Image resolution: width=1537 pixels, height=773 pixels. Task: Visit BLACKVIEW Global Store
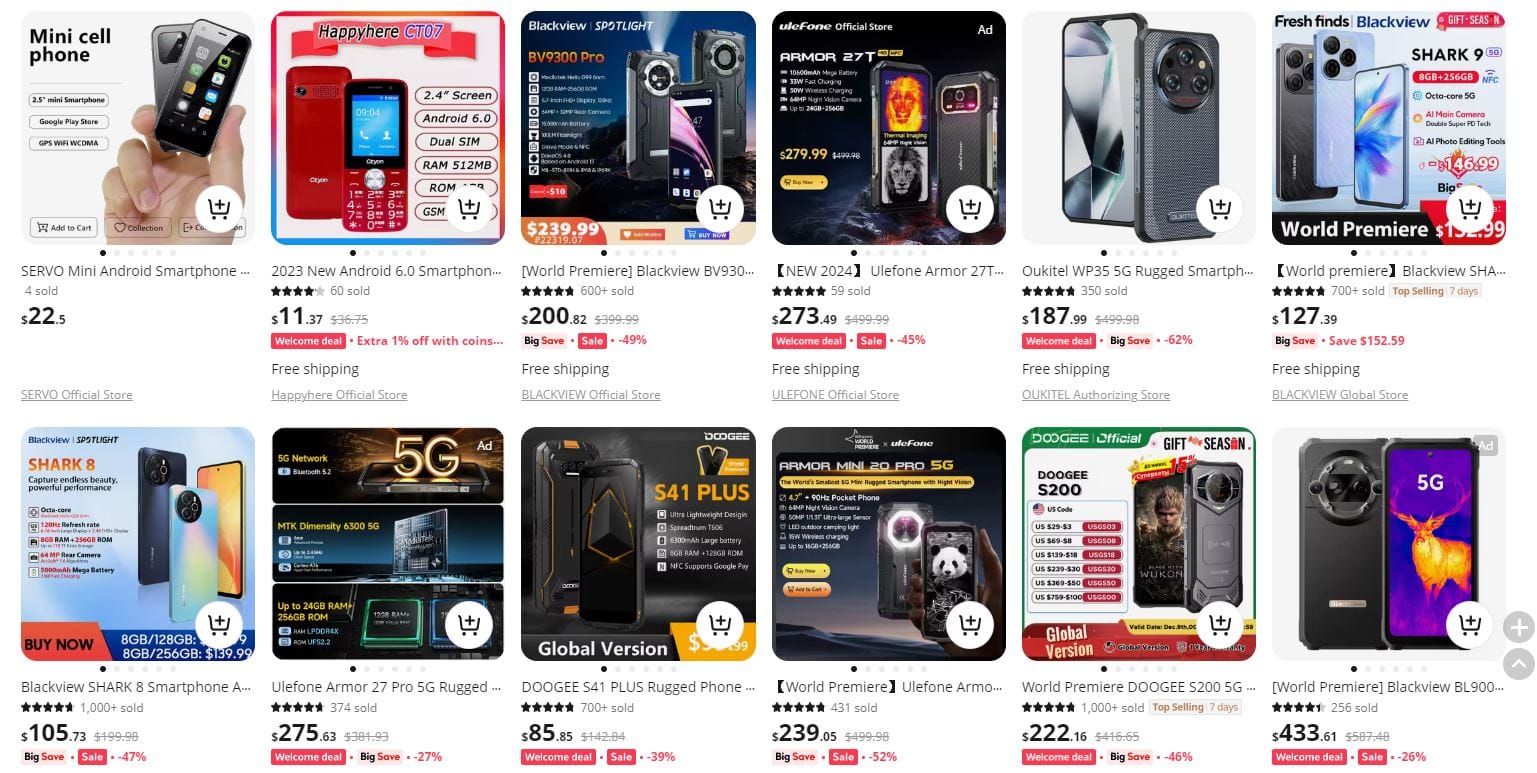point(1340,395)
